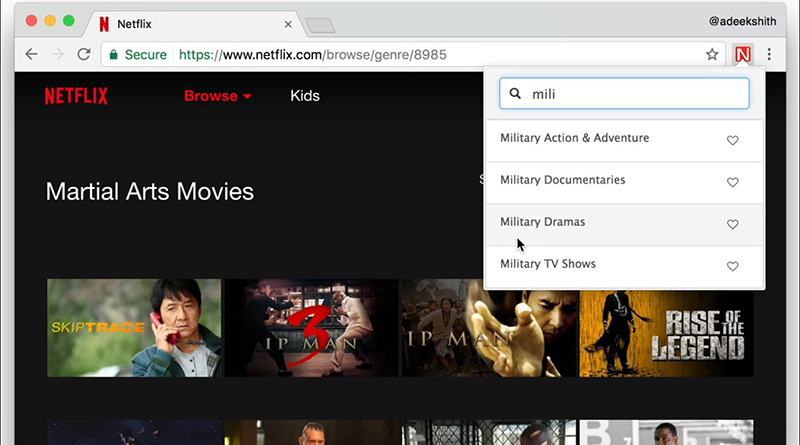Click the search magnifier icon in popup
Image resolution: width=800 pixels, height=445 pixels.
516,94
